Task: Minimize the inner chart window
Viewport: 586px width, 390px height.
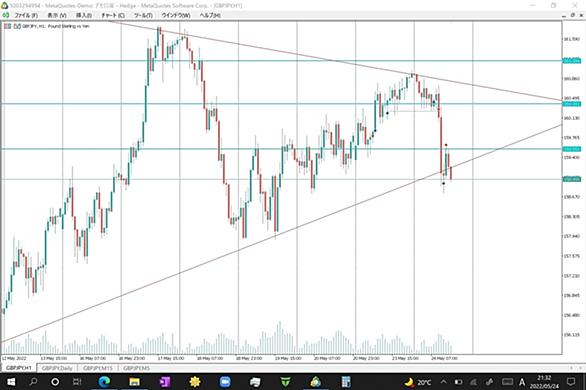Action: (x=564, y=15)
